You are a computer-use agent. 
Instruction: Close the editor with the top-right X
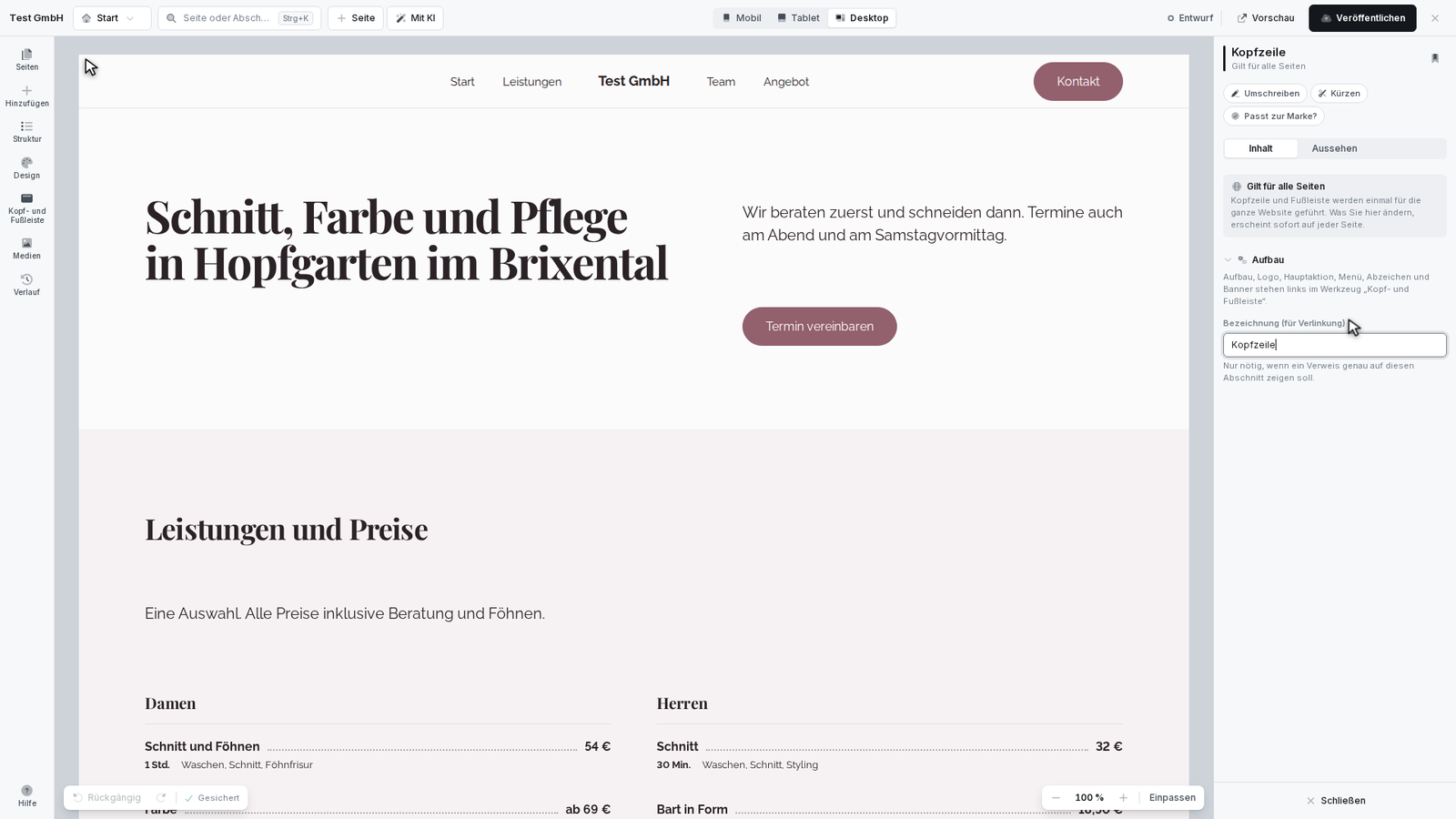(1435, 18)
